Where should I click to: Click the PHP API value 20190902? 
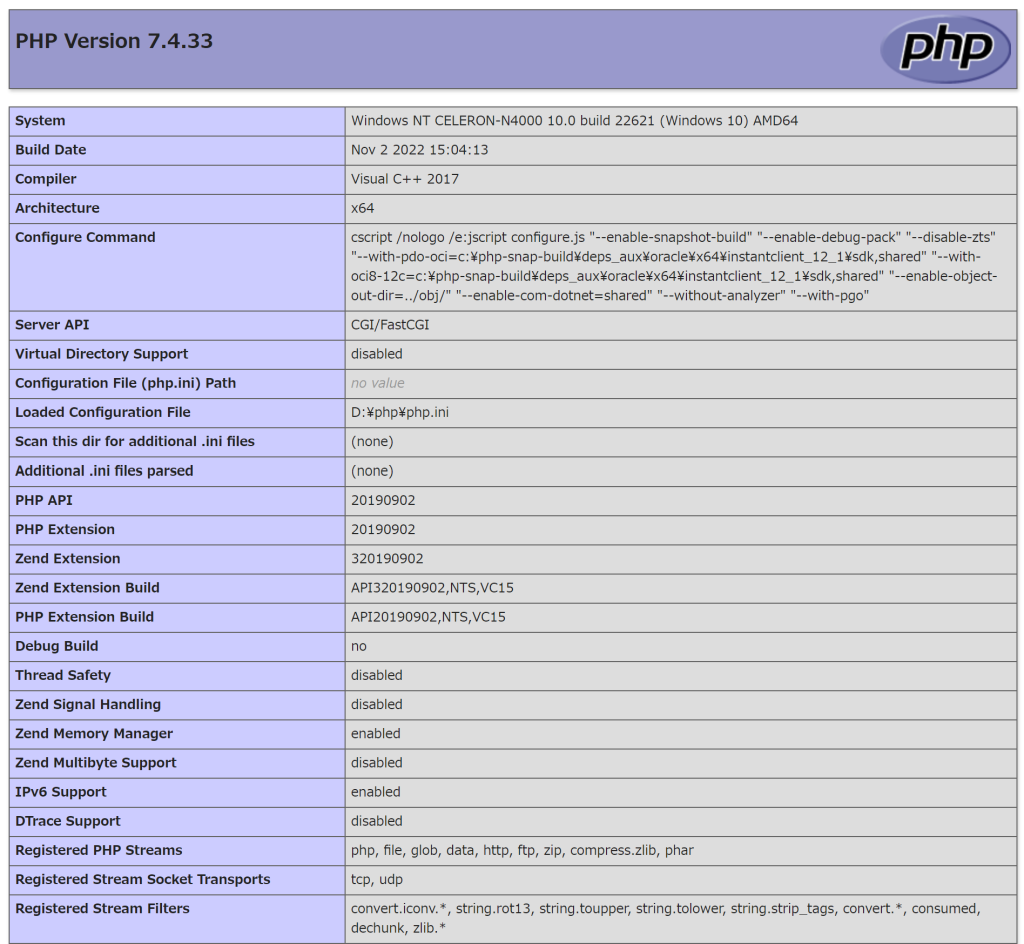pyautogui.click(x=383, y=501)
